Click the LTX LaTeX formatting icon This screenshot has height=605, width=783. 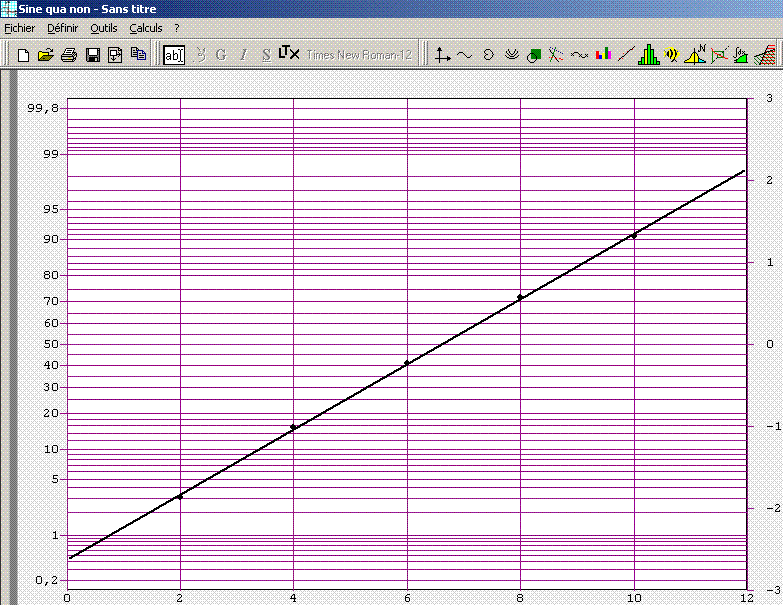click(289, 54)
